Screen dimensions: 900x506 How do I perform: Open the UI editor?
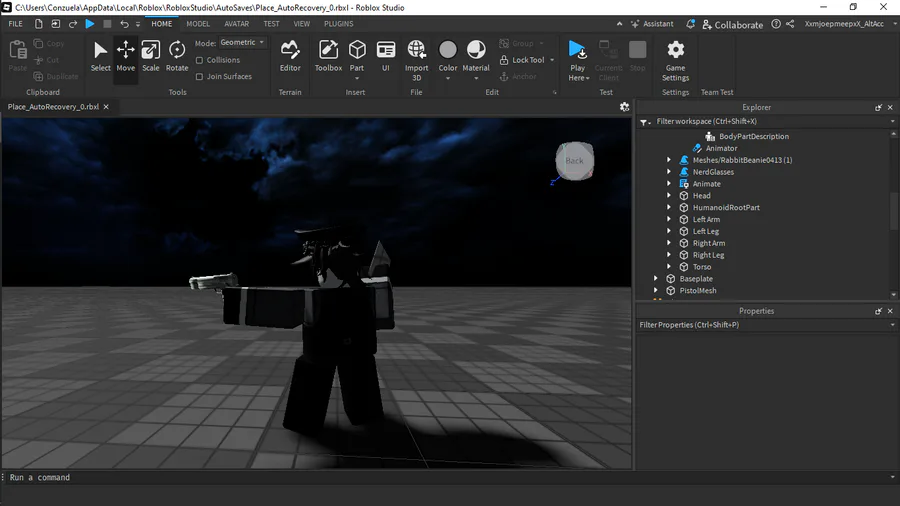tap(386, 56)
